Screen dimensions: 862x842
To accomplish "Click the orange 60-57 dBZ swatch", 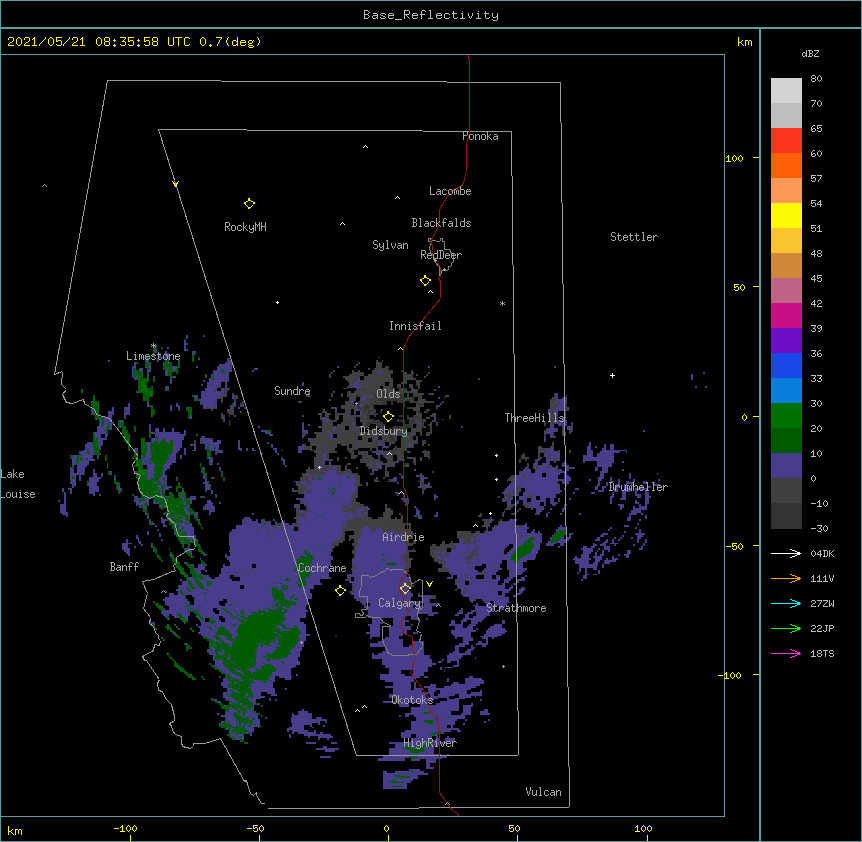I will point(786,166).
